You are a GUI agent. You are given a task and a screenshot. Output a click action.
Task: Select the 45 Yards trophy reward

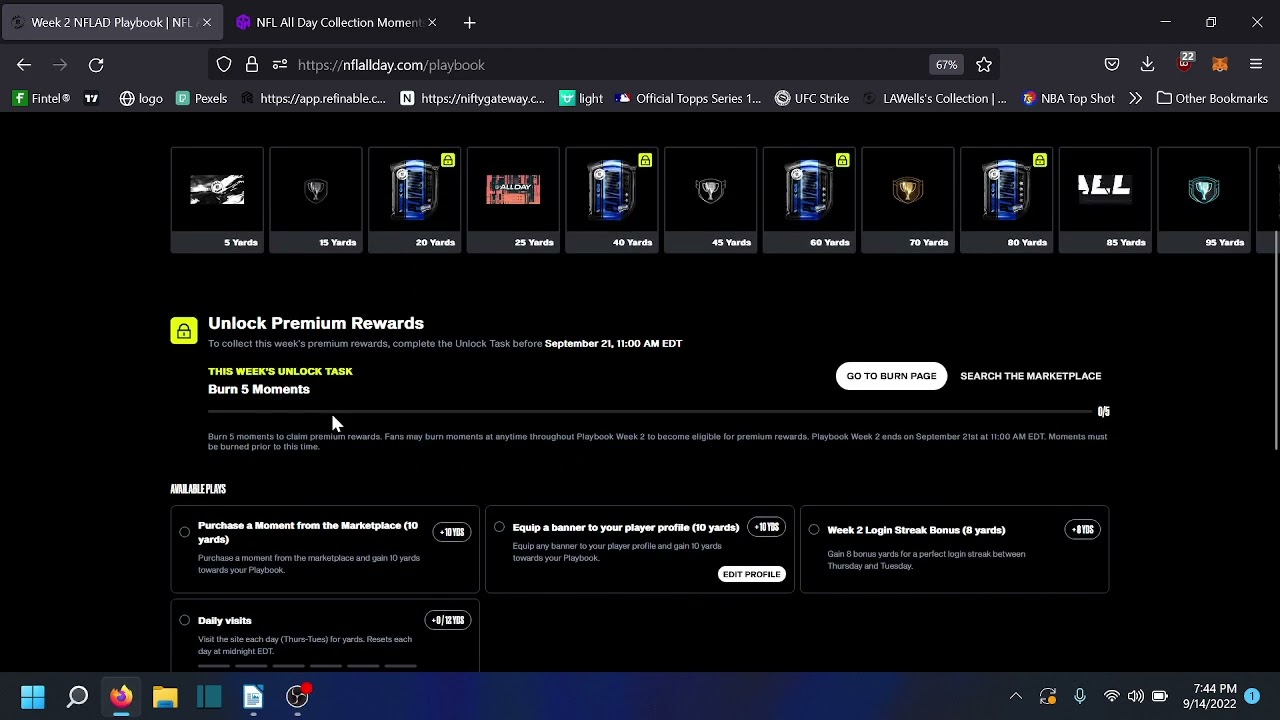point(710,200)
